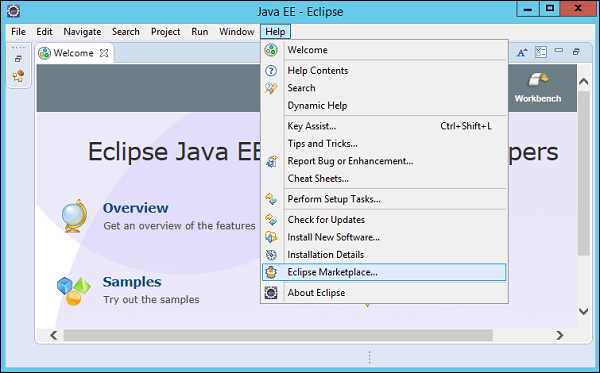The width and height of the screenshot is (600, 373).
Task: Restore the Welcome view
Action: coord(576,52)
